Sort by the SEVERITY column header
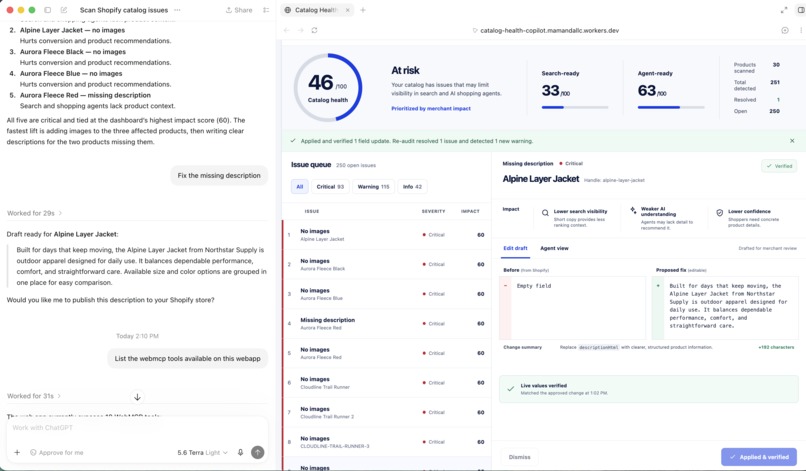Viewport: 806px width, 471px height. [433, 211]
